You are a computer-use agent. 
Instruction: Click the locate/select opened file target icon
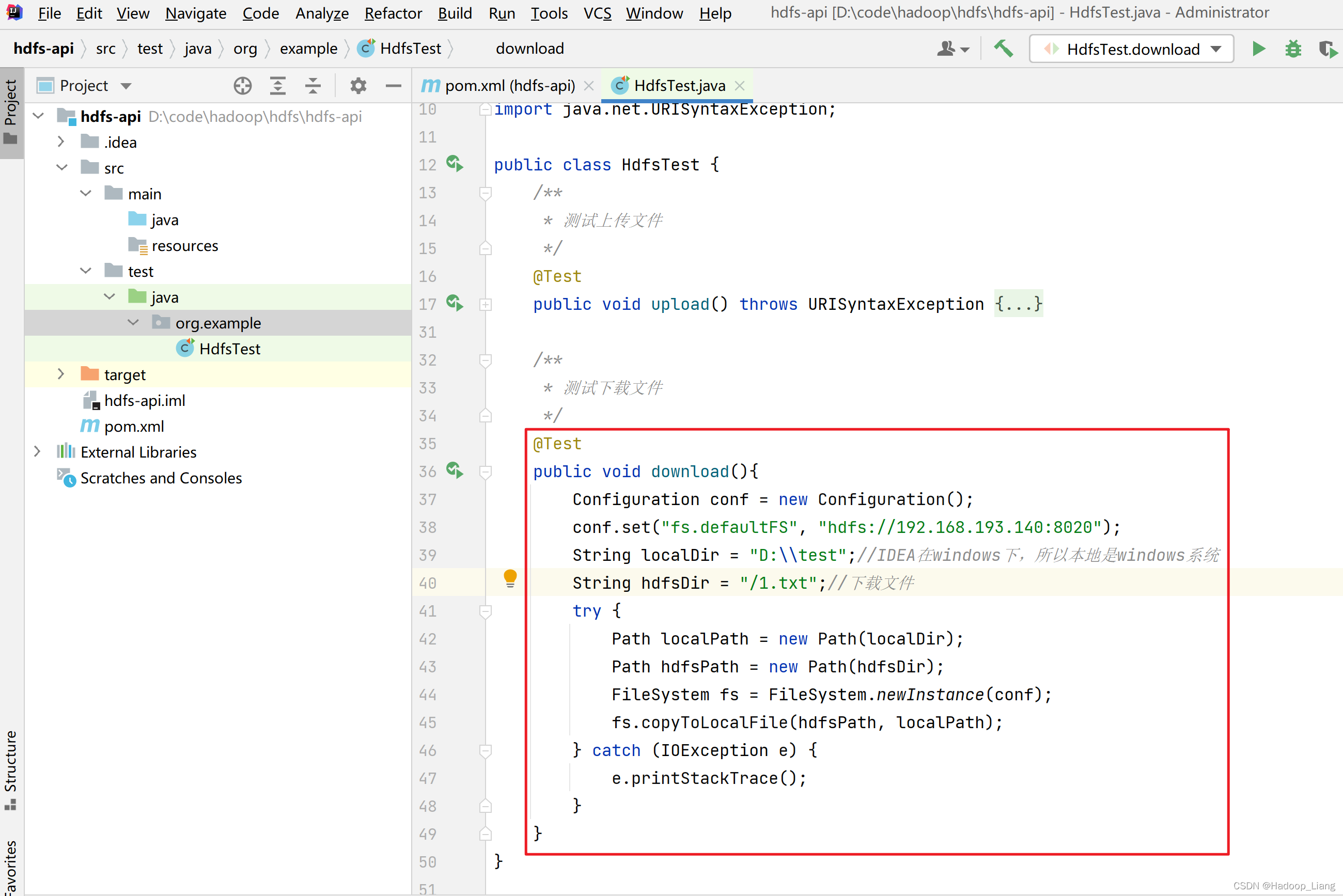(x=243, y=86)
